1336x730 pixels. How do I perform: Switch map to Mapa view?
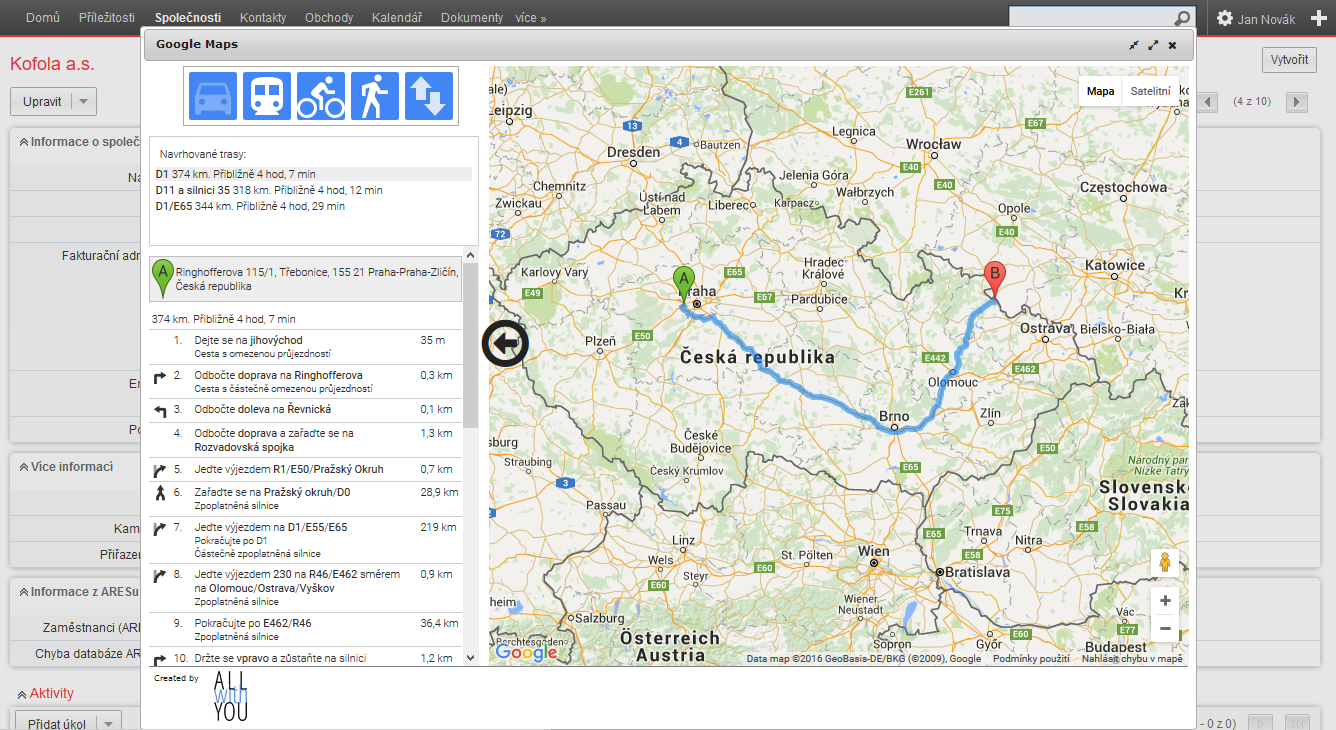(1101, 91)
